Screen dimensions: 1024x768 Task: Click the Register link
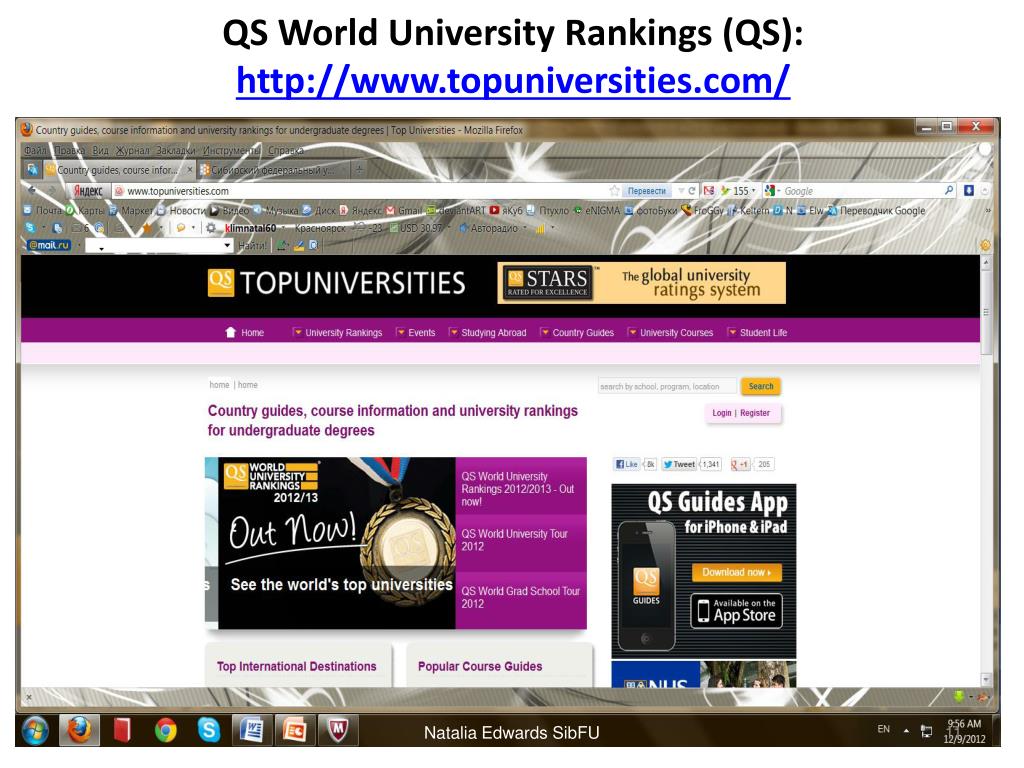click(755, 413)
